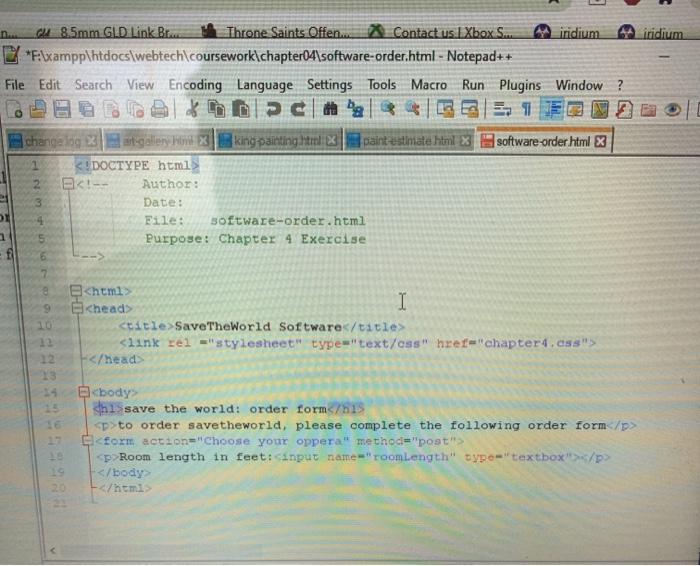The height and width of the screenshot is (566, 700).
Task: Toggle word wrap toolbar button
Action: 502,109
